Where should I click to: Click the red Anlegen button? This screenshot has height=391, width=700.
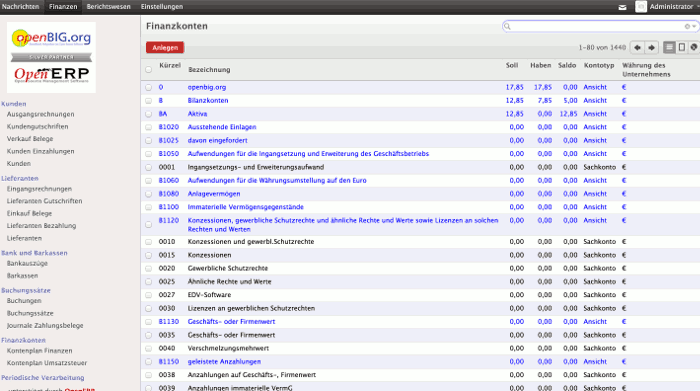point(165,47)
